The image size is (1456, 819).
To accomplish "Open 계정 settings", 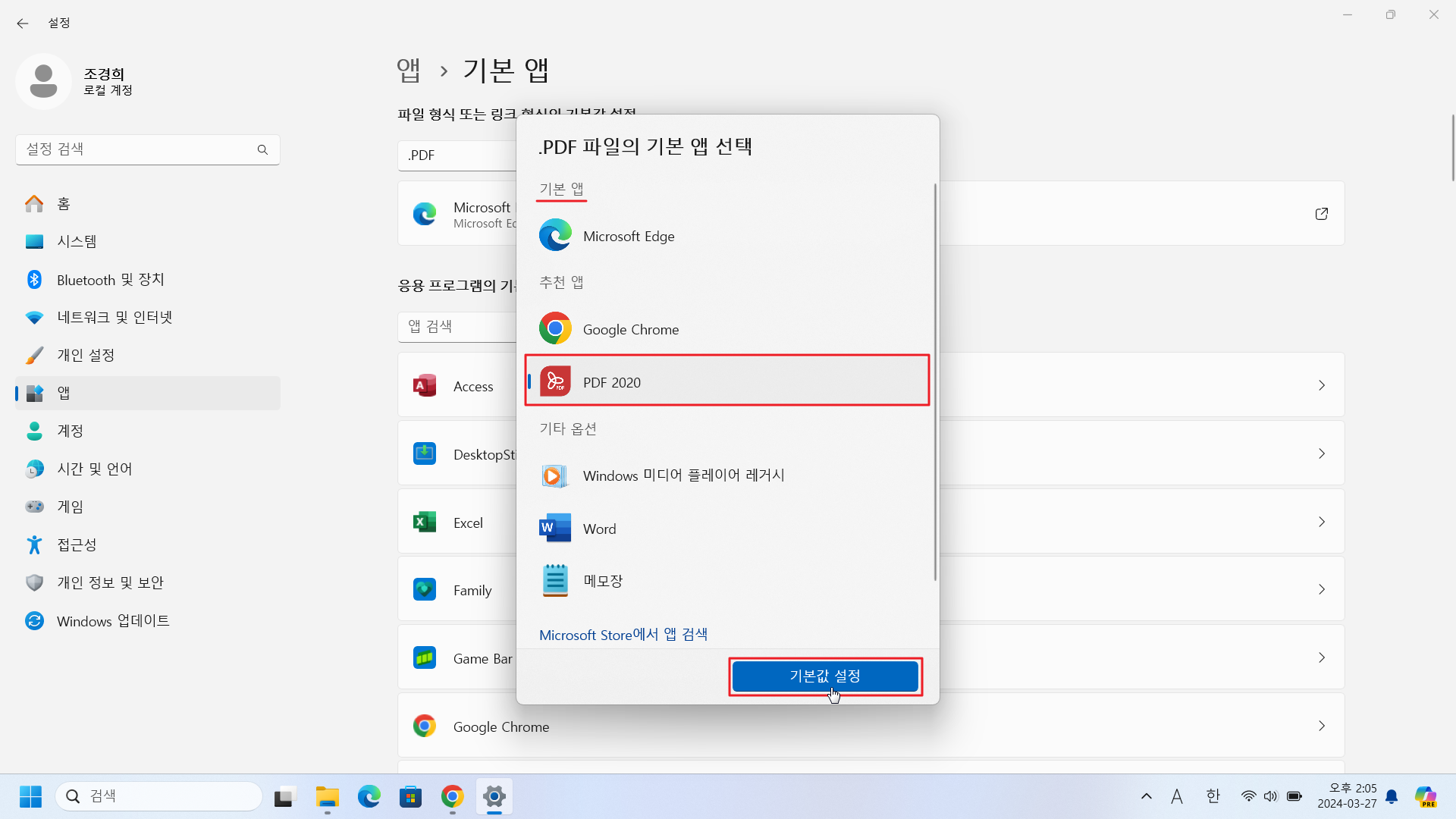I will click(x=148, y=431).
